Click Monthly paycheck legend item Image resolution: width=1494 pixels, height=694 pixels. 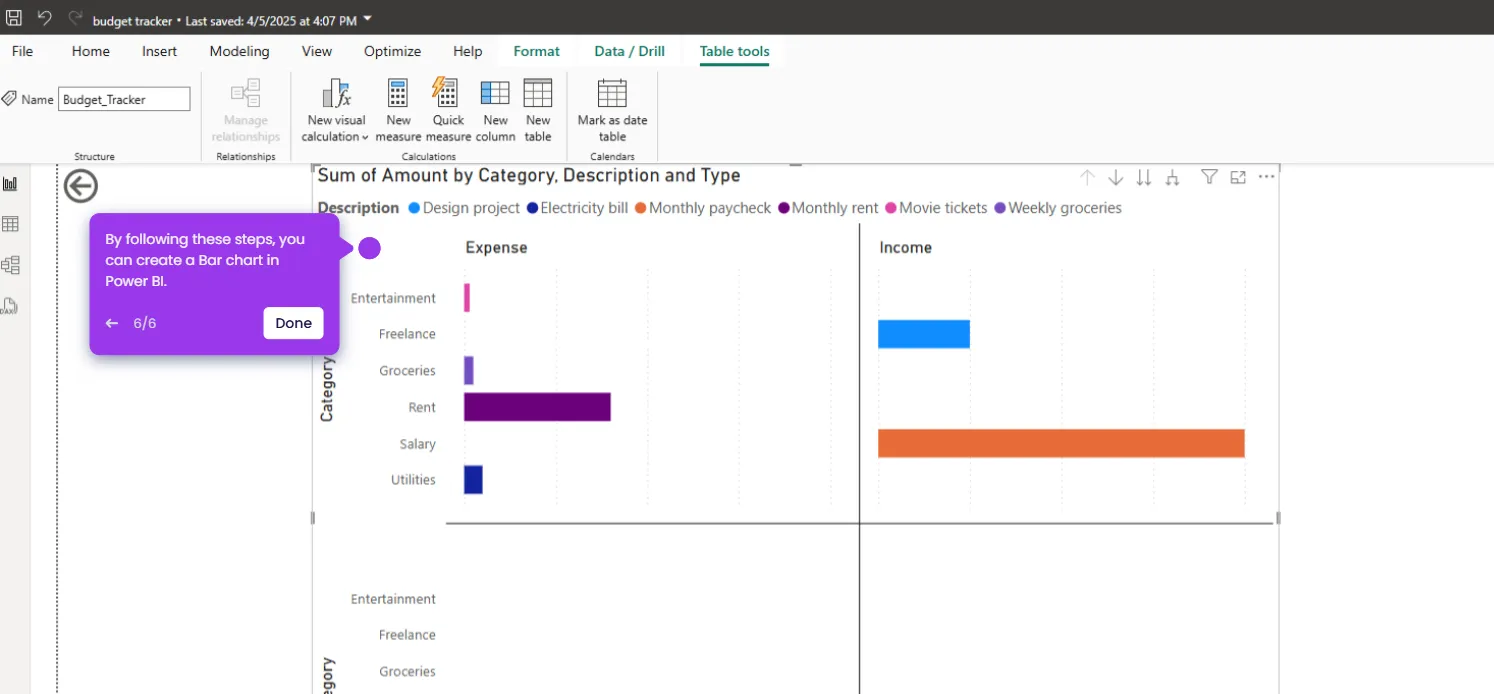tap(704, 208)
